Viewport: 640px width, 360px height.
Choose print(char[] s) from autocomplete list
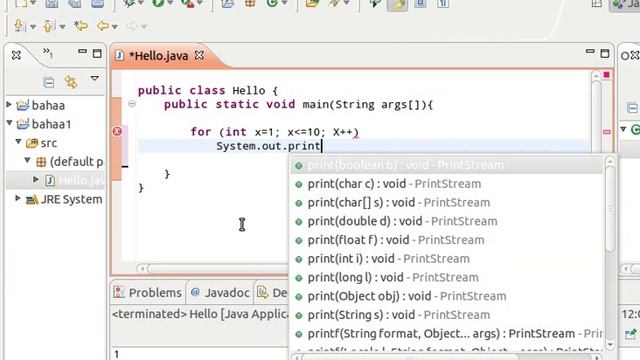(446, 202)
